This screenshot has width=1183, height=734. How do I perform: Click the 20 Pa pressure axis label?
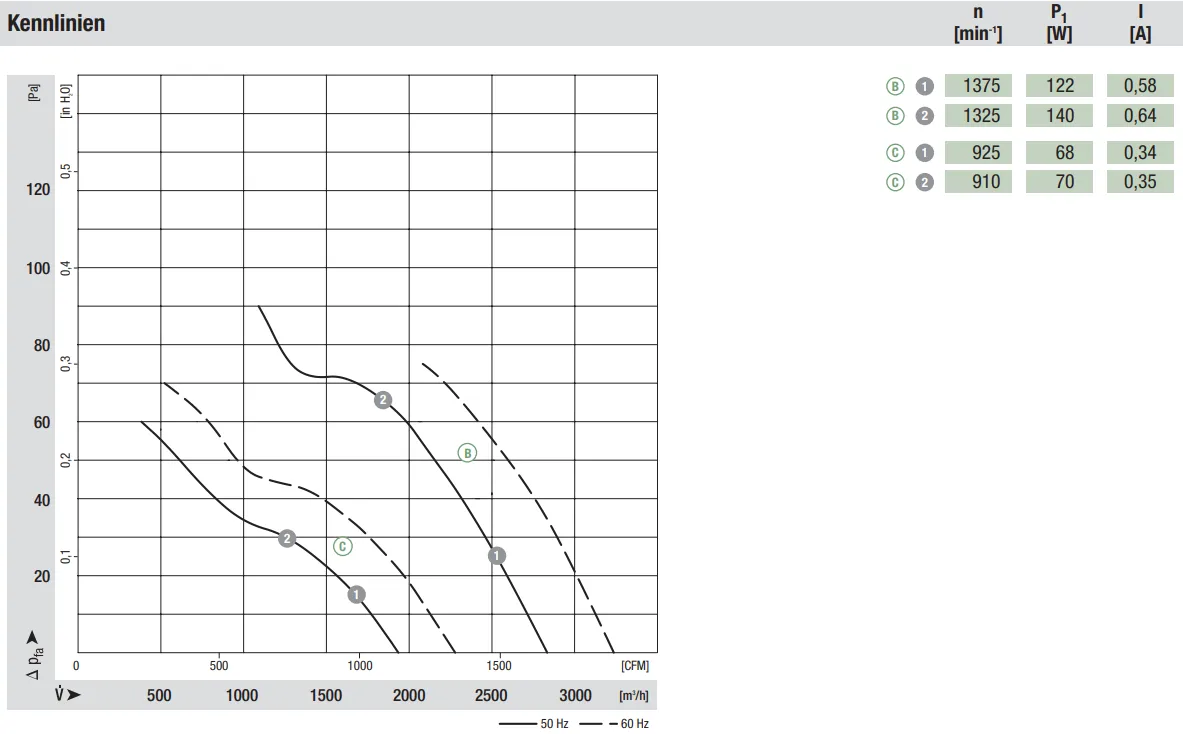tap(42, 576)
